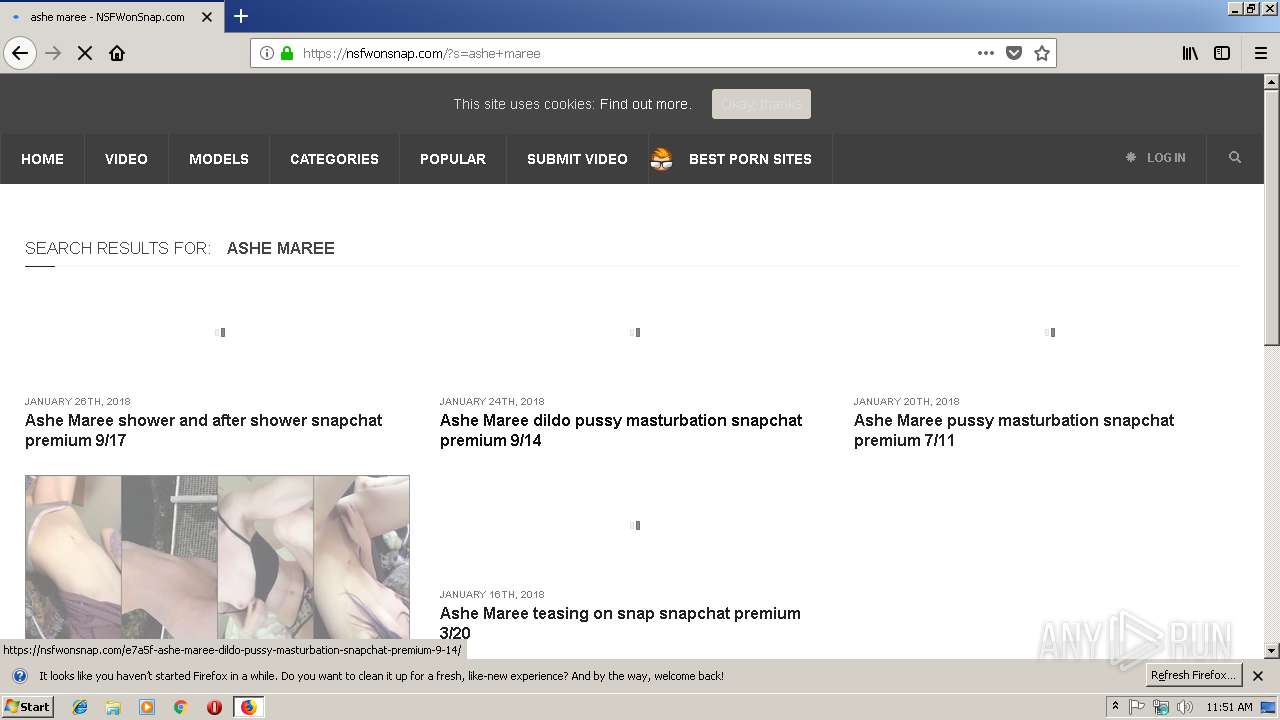Click the notification bar question-mark info icon
This screenshot has width=1280, height=720.
coord(19,676)
